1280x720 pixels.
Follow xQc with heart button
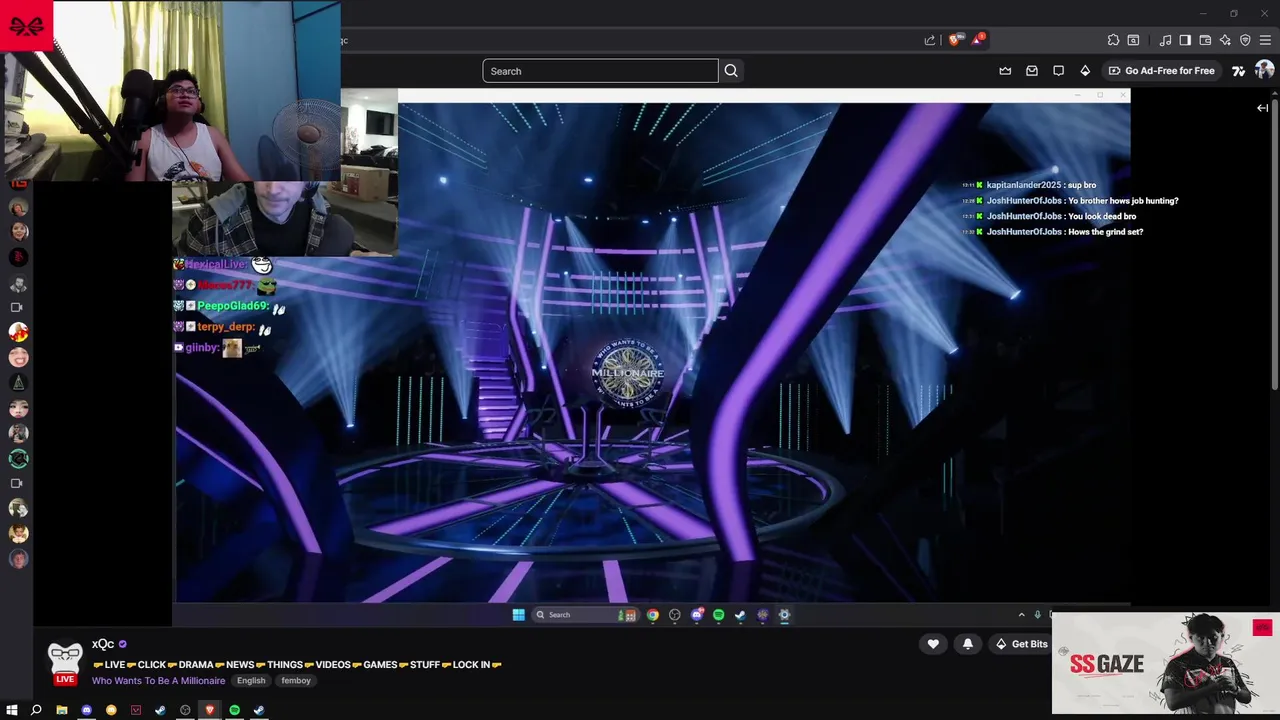click(933, 644)
